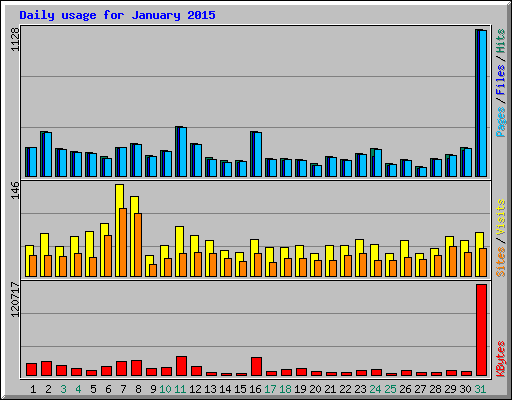Click day 15 on the x-axis
This screenshot has width=512, height=400.
(x=240, y=389)
